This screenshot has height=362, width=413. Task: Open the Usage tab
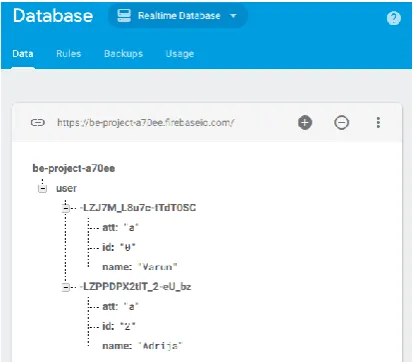pos(180,54)
